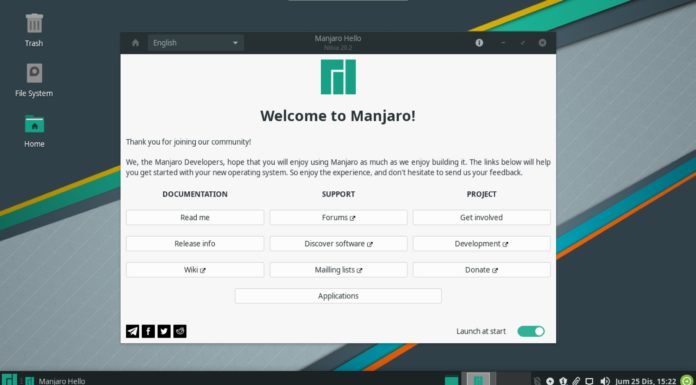Open the Home folder desktop icon
The height and width of the screenshot is (385, 696).
(34, 131)
